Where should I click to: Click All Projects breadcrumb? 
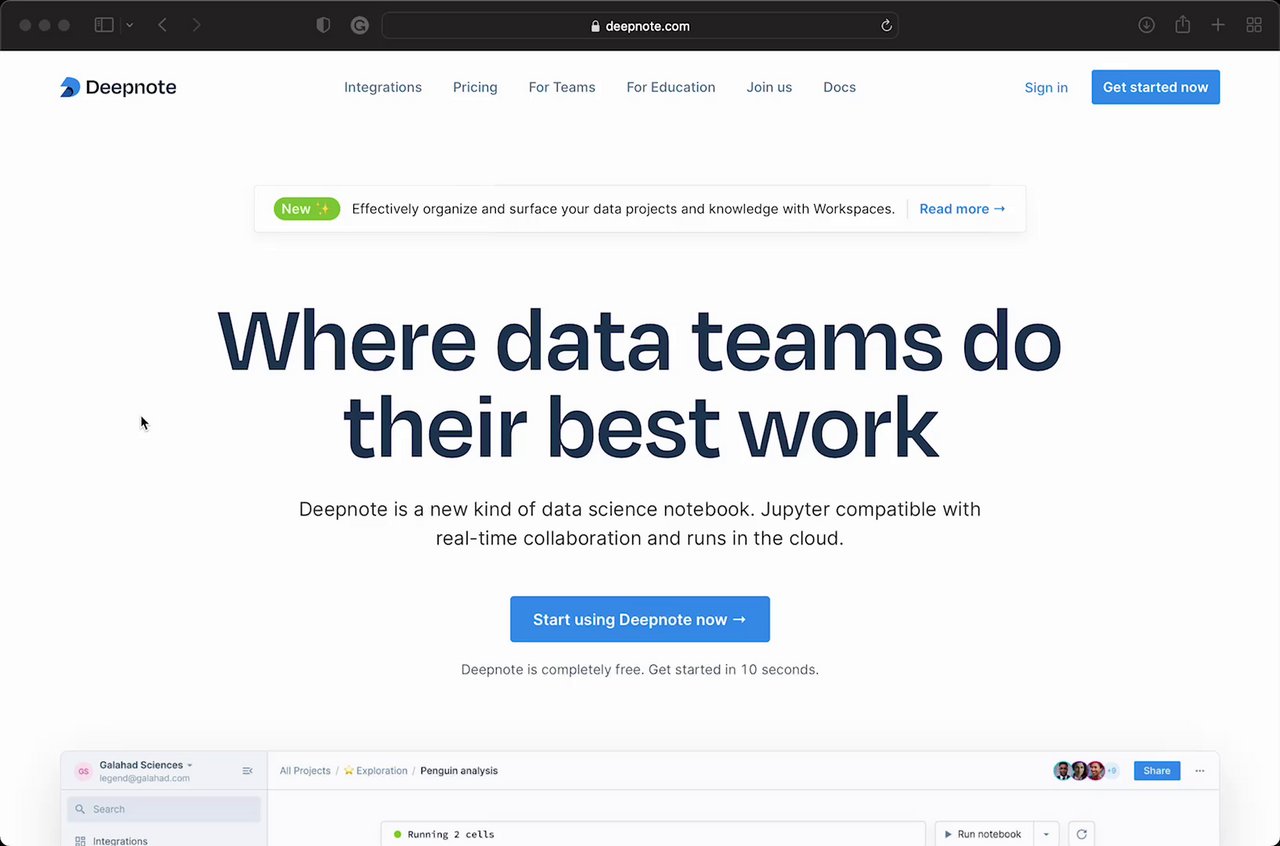coord(305,771)
